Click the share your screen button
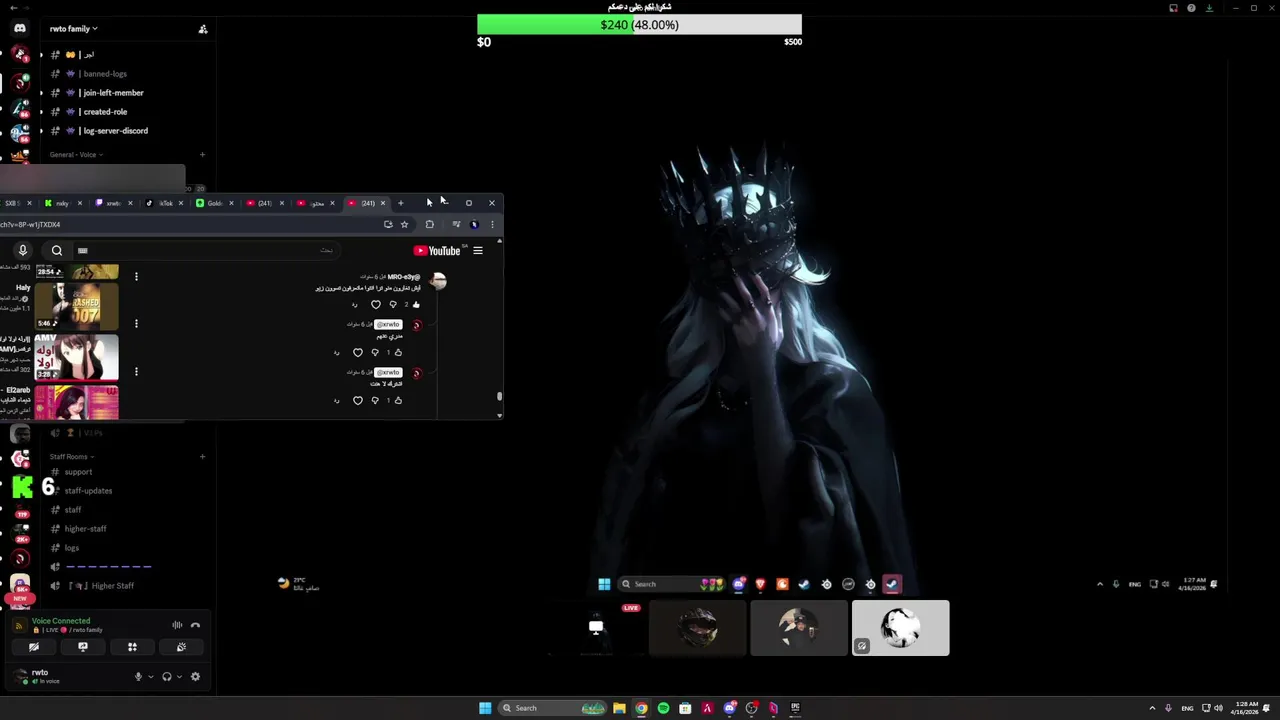1280x720 pixels. coord(83,647)
